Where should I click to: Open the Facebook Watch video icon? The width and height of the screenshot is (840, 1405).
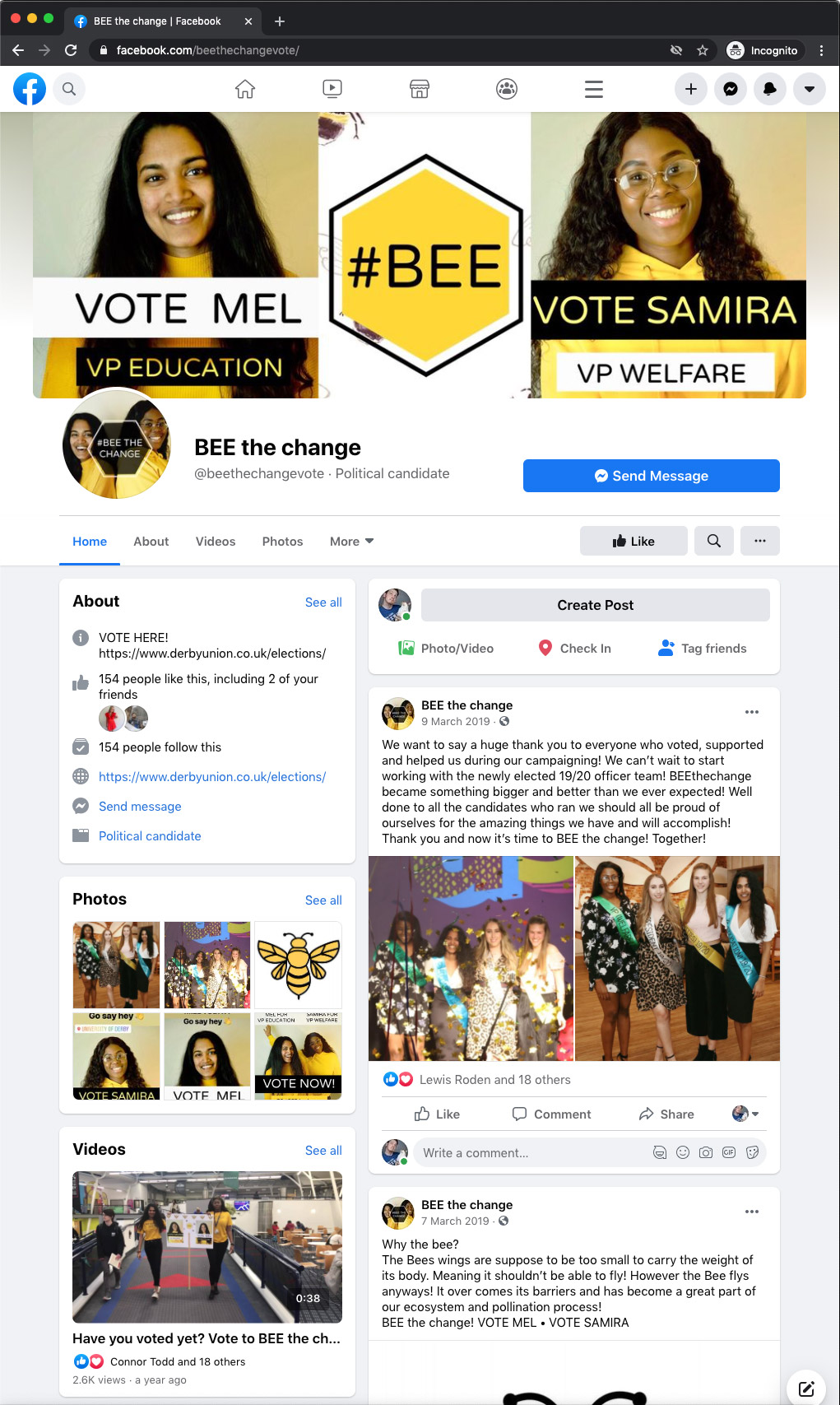[332, 89]
